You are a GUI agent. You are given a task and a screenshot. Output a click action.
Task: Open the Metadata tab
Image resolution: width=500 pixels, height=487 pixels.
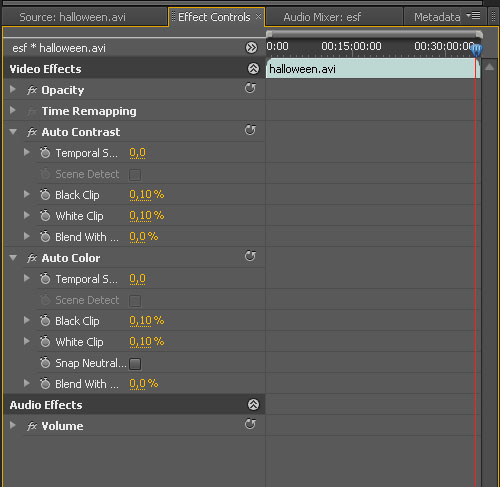coord(437,17)
